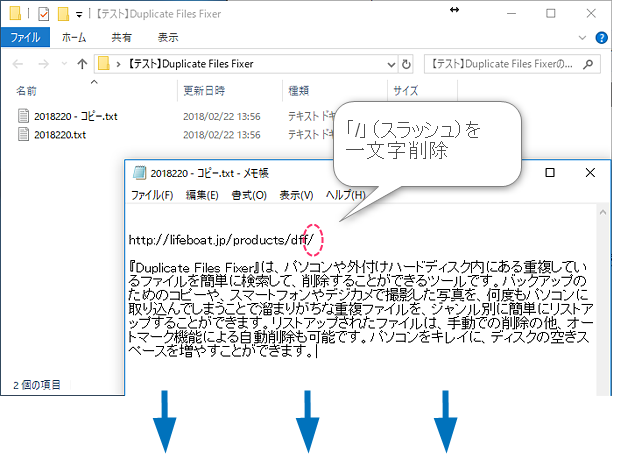
Task: Open the ヘルプ(H) menu in Notepad
Action: (x=345, y=195)
